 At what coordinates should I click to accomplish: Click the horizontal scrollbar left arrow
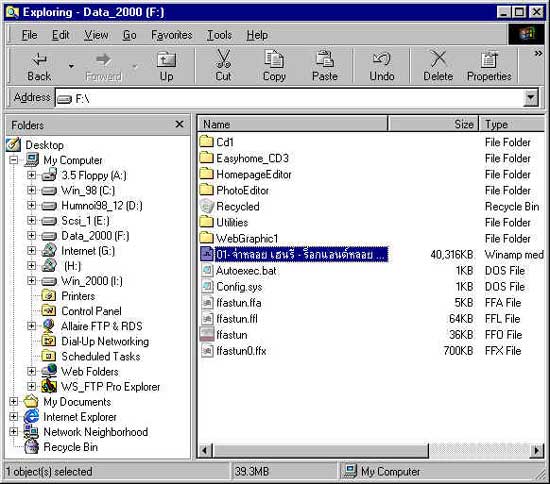click(x=205, y=450)
